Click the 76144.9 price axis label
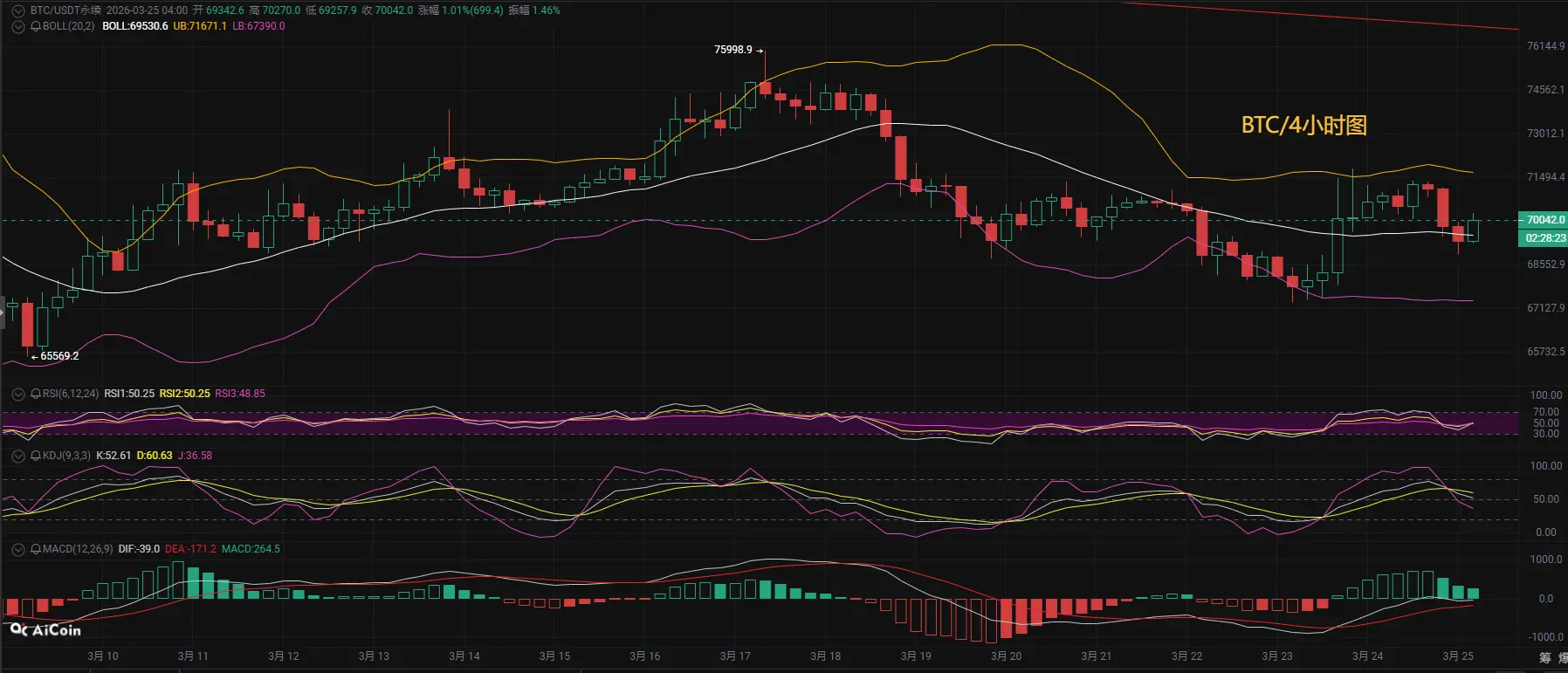Image resolution: width=1568 pixels, height=673 pixels. [1545, 46]
